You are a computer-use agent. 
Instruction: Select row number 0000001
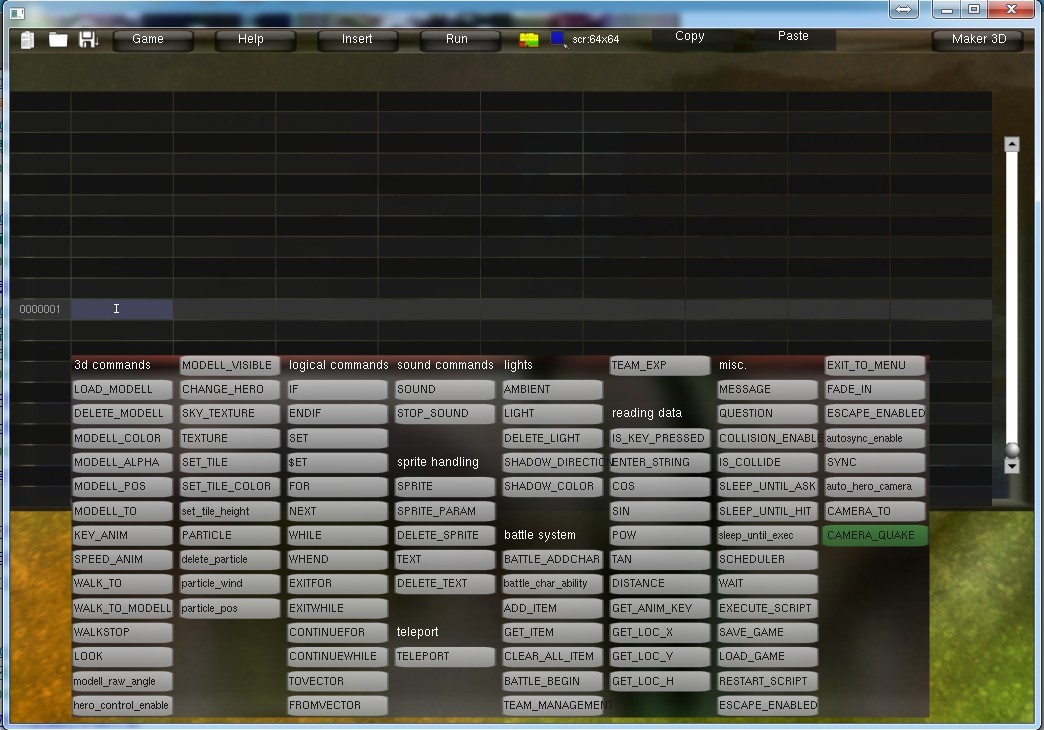click(40, 309)
